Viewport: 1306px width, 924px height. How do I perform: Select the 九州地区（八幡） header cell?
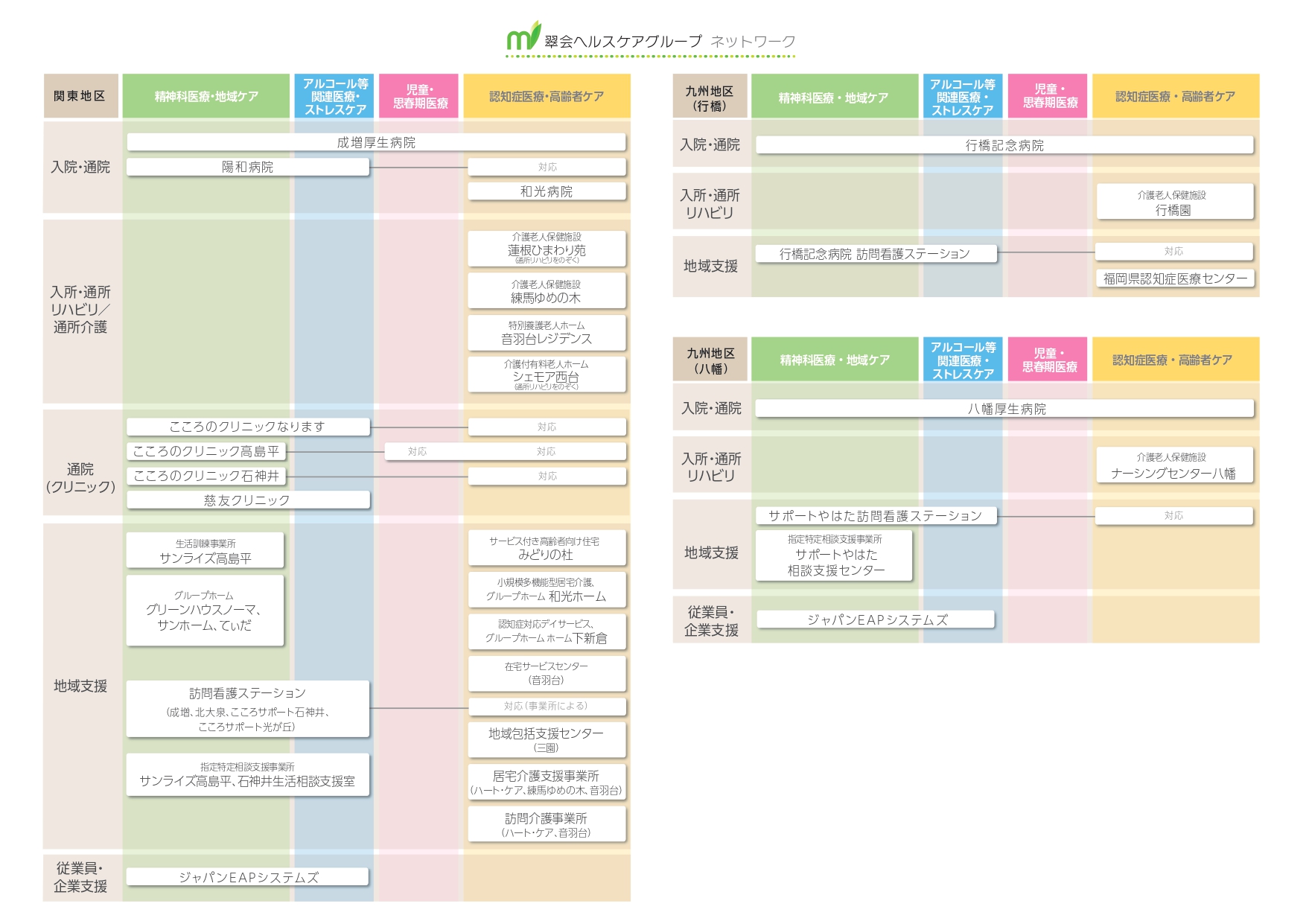coord(710,360)
